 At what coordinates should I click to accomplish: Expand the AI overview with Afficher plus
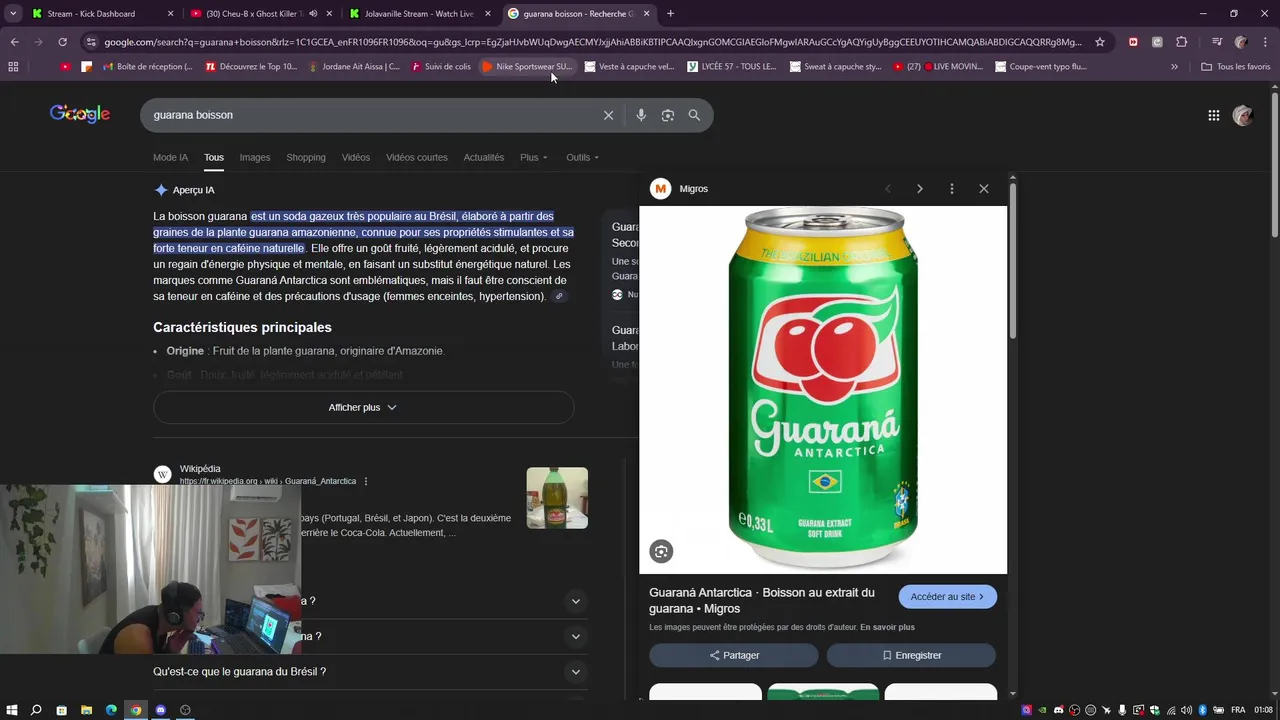(363, 407)
